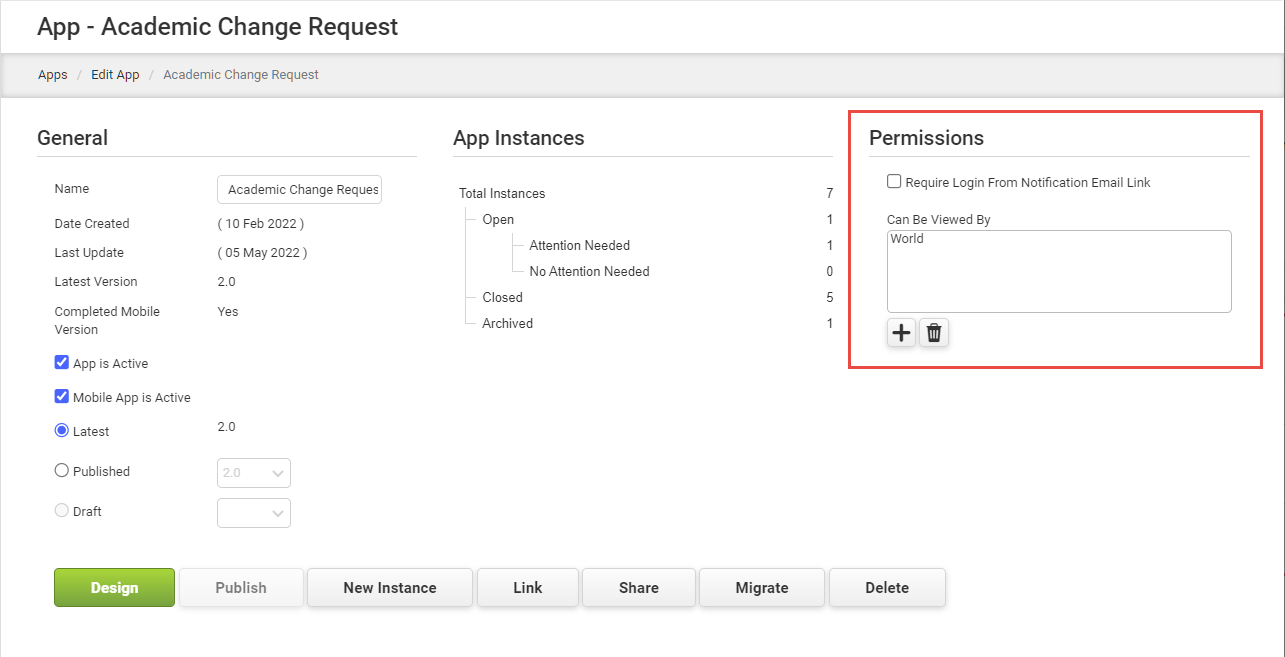
Task: Select the Draft radio button
Action: [x=62, y=511]
